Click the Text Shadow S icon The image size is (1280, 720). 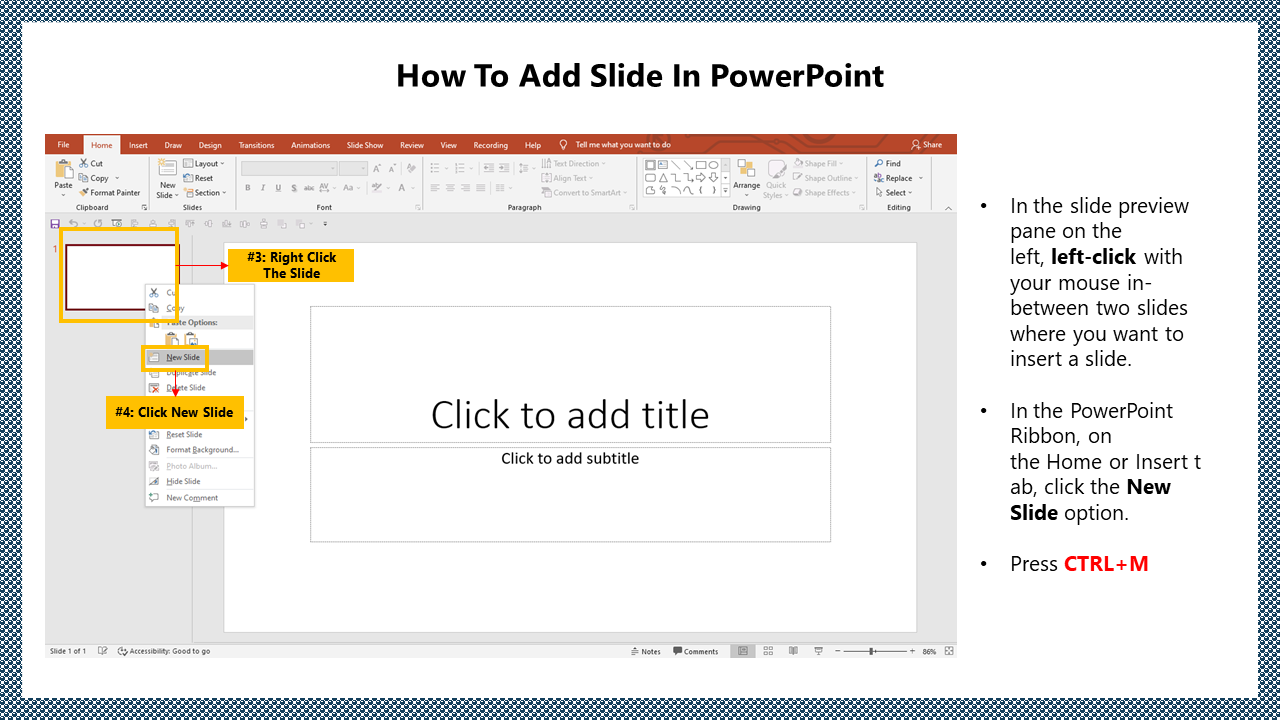tap(293, 188)
